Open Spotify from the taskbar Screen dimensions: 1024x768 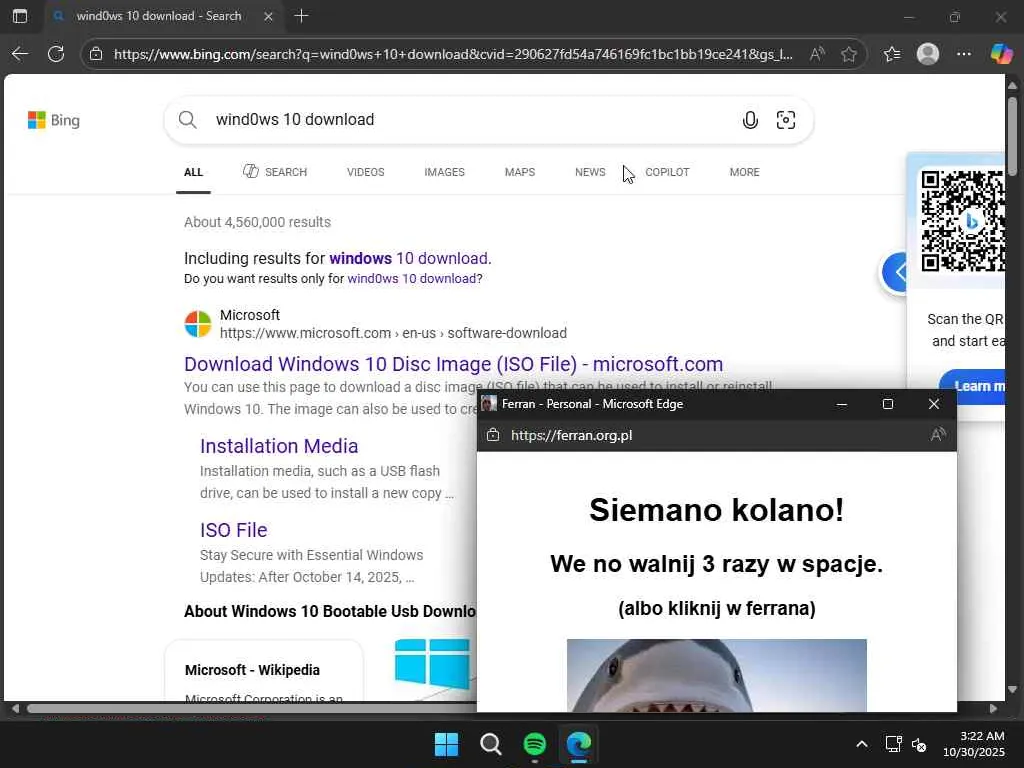[x=535, y=744]
